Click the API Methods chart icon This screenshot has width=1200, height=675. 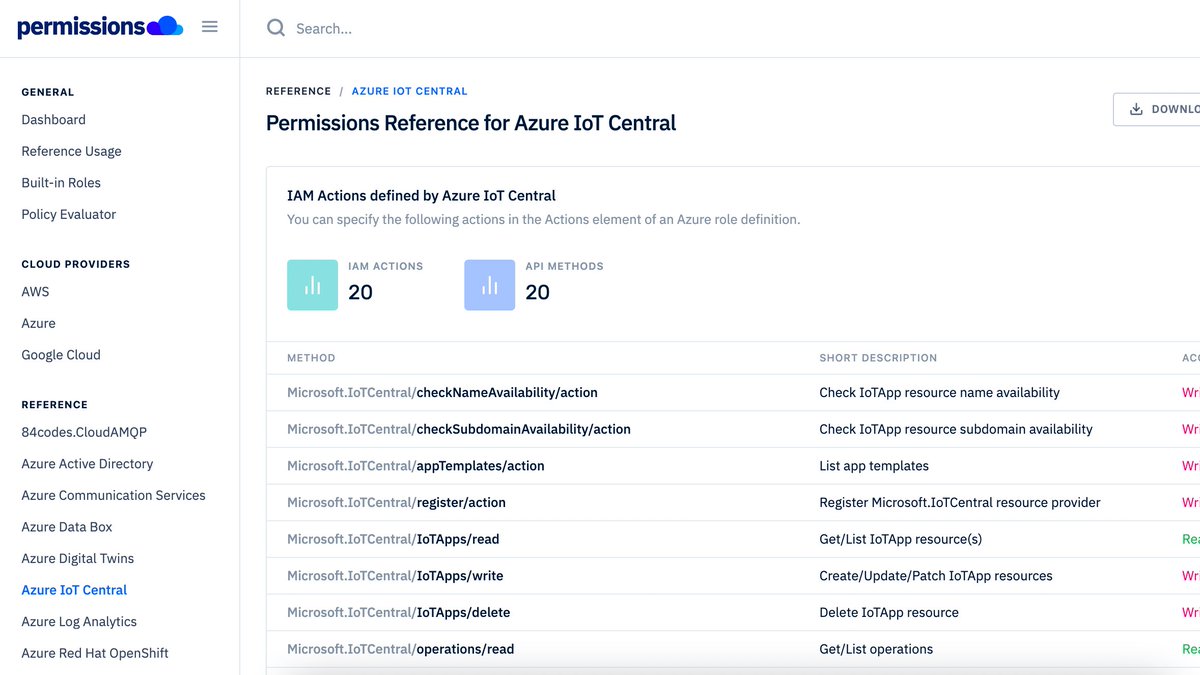point(489,285)
